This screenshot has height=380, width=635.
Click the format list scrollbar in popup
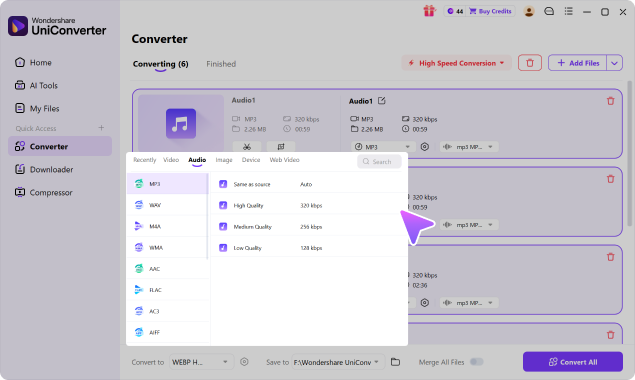(x=207, y=216)
